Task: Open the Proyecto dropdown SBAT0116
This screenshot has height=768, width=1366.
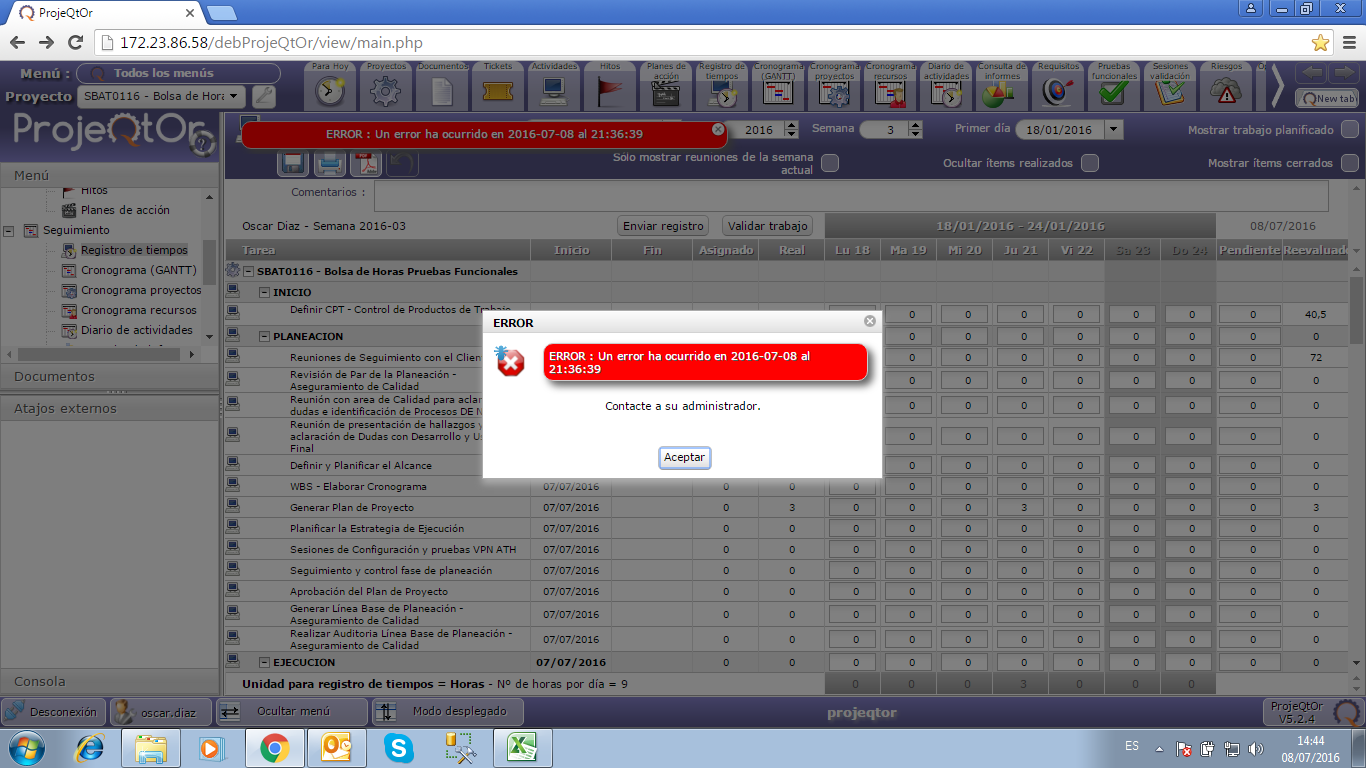Action: tap(161, 96)
